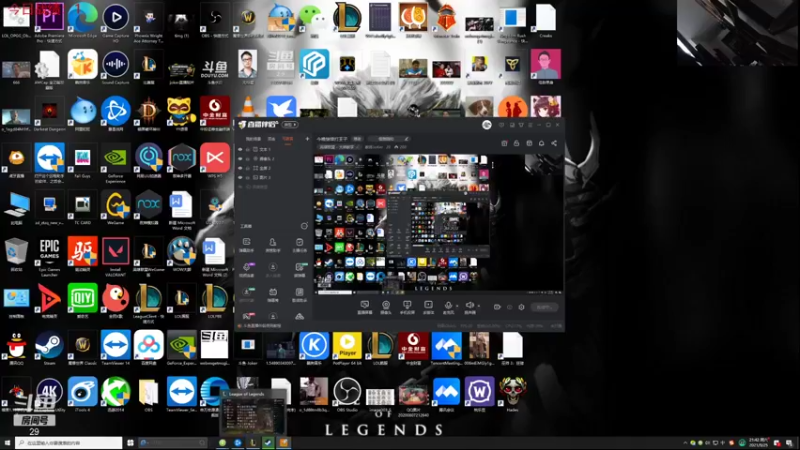Click the start streaming button
800x450 pixels.
pos(544,307)
